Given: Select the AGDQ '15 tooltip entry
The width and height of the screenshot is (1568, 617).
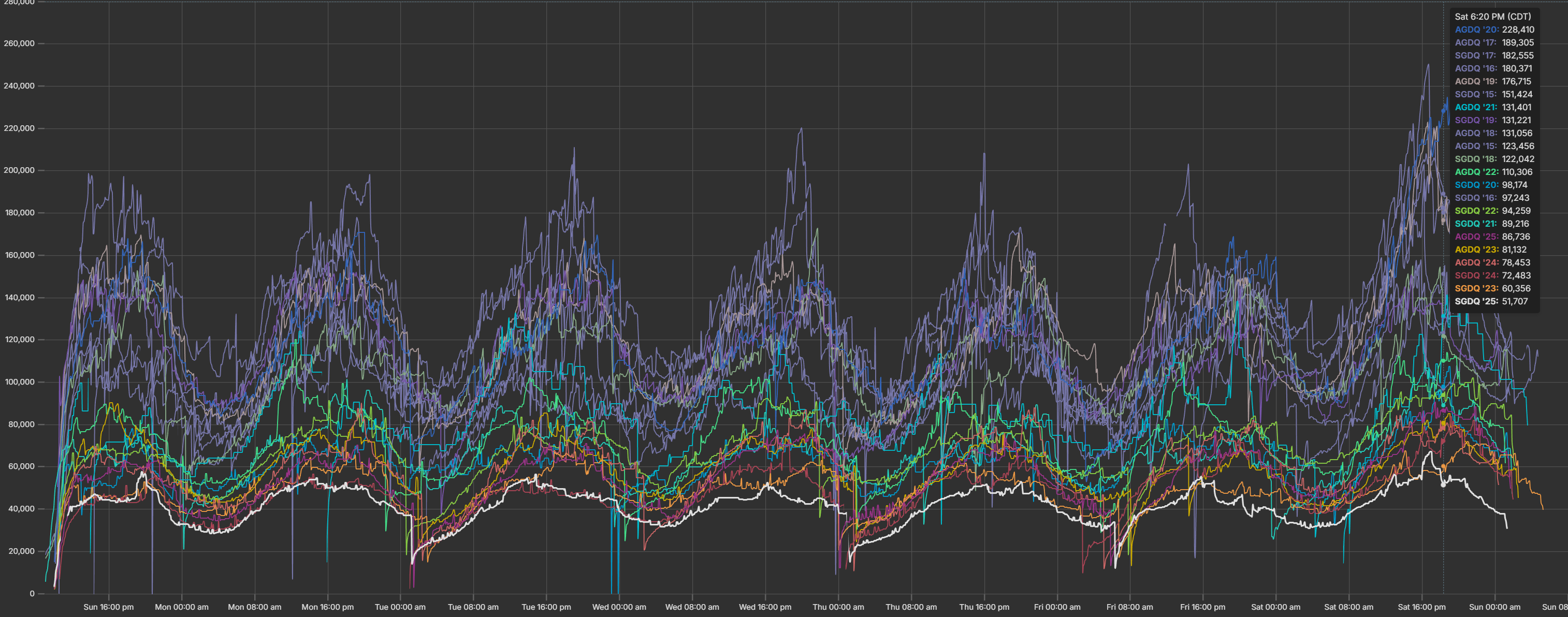Looking at the screenshot, I should coord(1494,146).
